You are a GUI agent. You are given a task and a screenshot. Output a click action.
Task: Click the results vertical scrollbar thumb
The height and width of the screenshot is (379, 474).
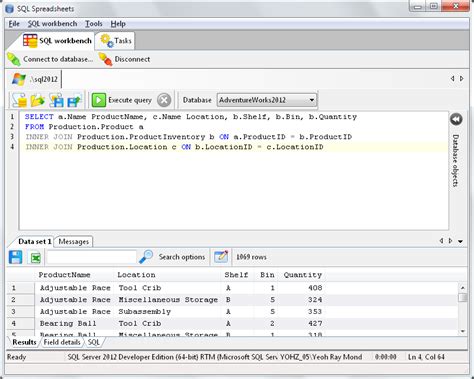point(463,297)
